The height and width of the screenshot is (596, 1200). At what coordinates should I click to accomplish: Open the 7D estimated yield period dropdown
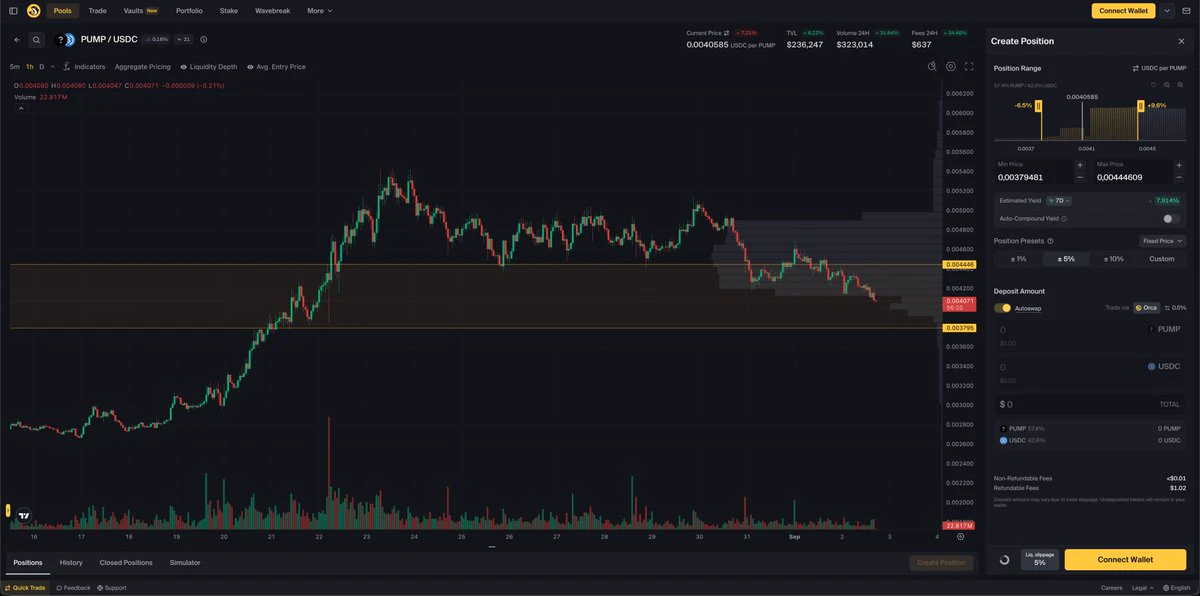pyautogui.click(x=1059, y=201)
